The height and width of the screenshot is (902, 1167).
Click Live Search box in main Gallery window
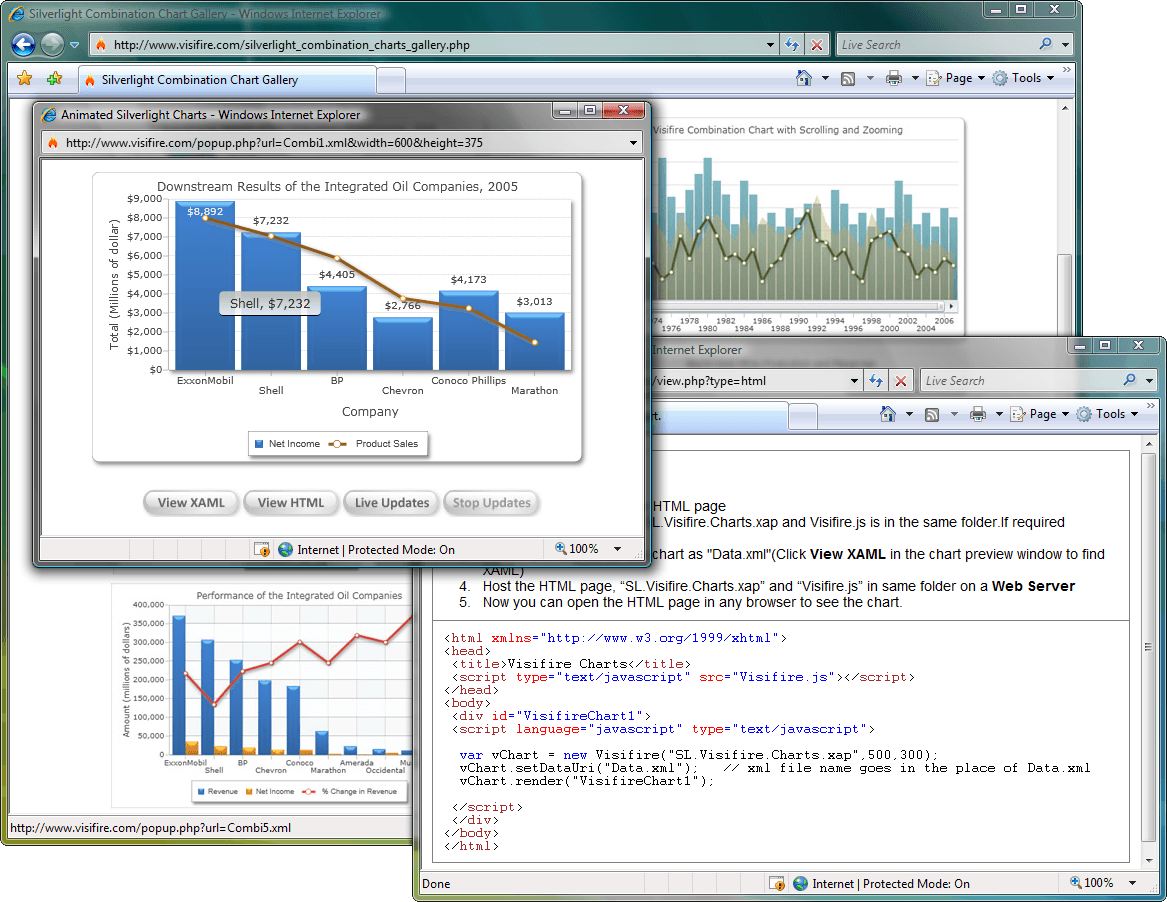pyautogui.click(x=938, y=45)
